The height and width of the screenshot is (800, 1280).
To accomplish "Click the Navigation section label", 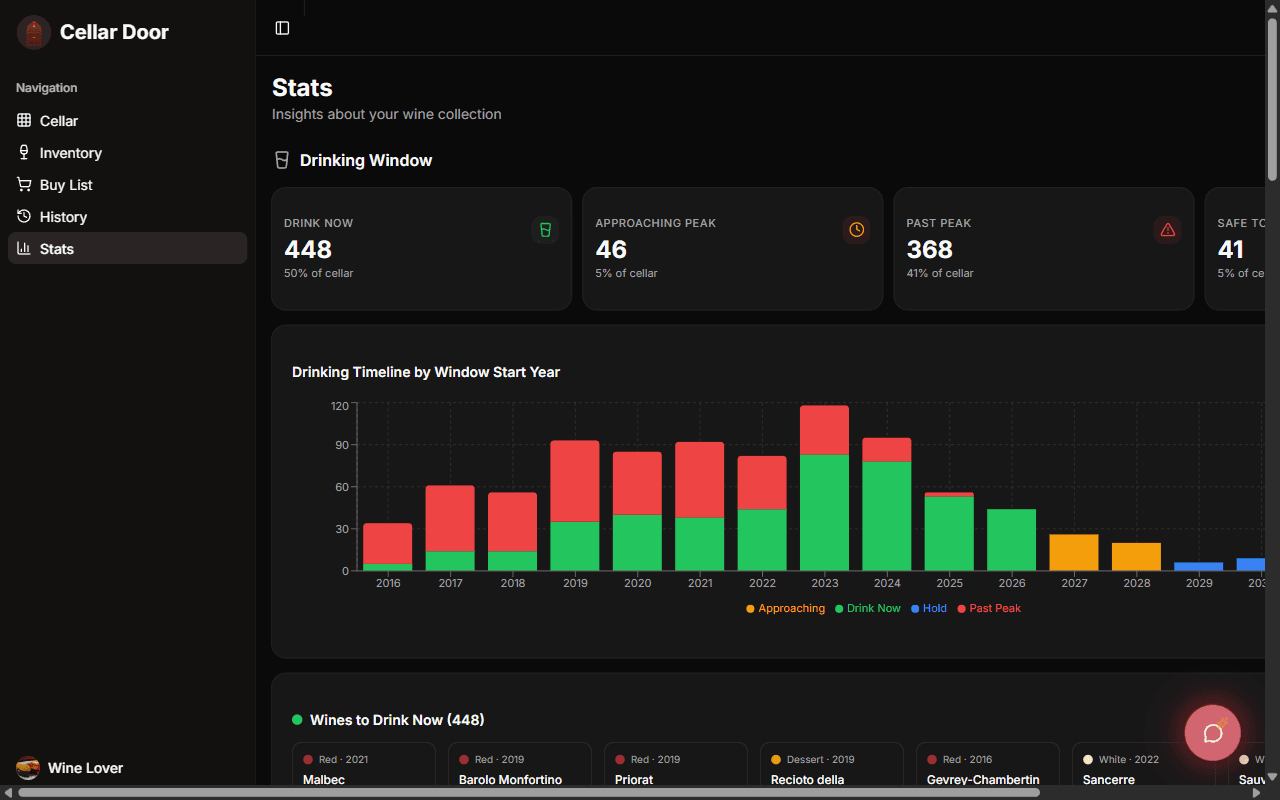I will (47, 88).
